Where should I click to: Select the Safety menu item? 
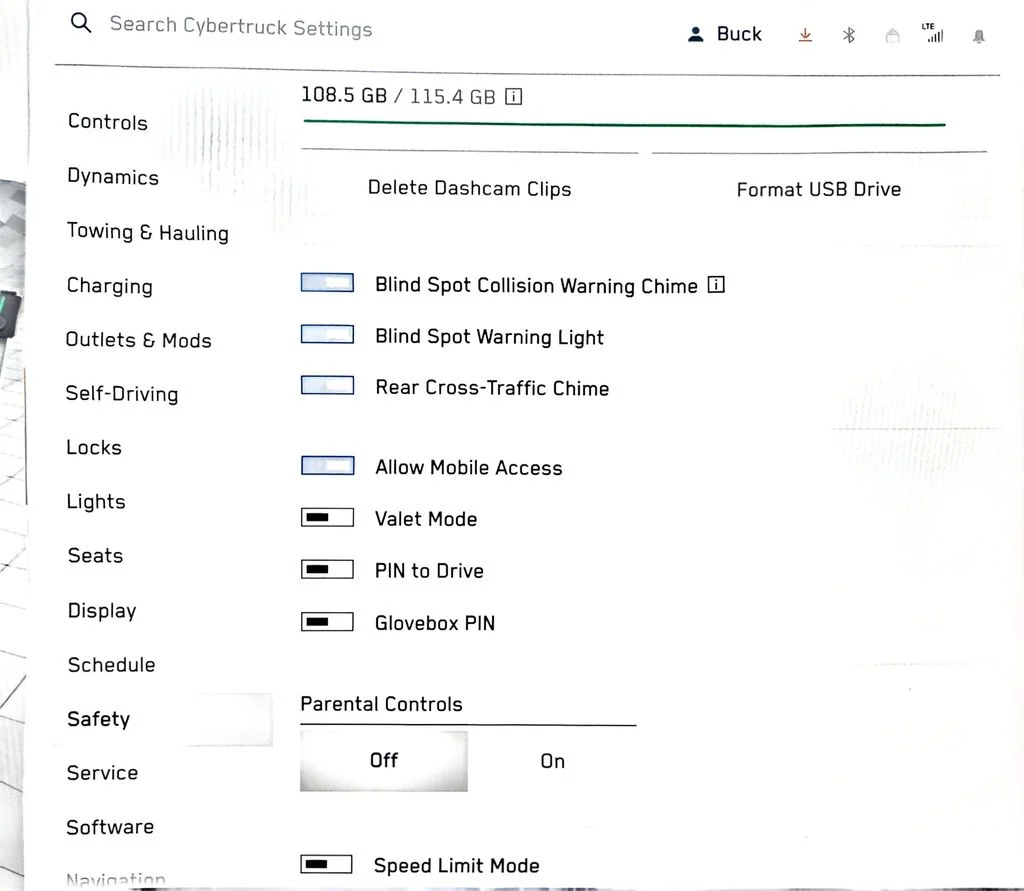[x=99, y=719]
